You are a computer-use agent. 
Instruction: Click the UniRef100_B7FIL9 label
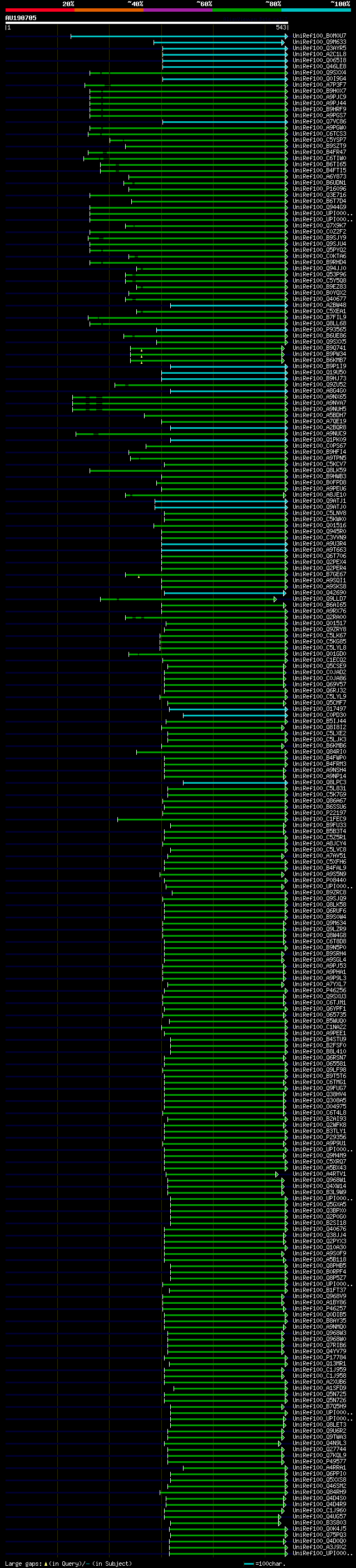319,318
